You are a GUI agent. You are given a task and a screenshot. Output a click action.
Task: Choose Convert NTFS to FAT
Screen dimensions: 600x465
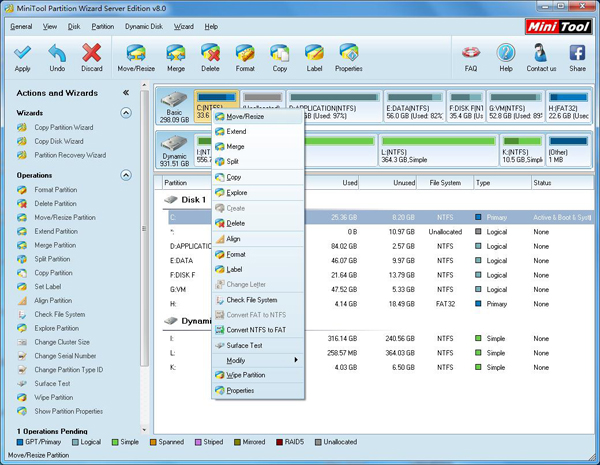258,330
